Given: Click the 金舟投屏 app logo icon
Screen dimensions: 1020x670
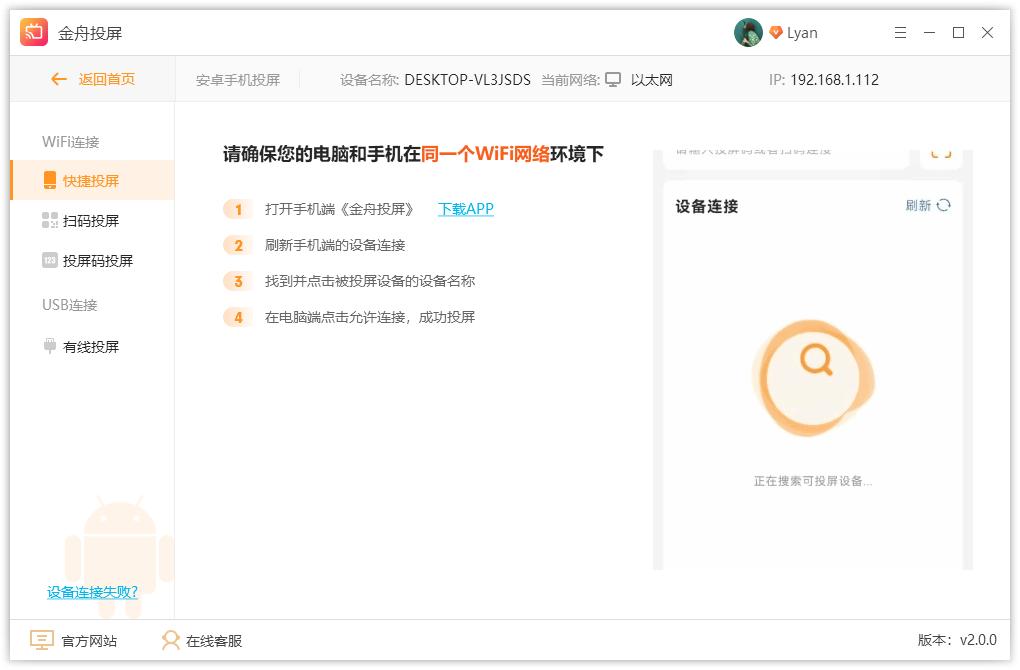Looking at the screenshot, I should pos(32,31).
